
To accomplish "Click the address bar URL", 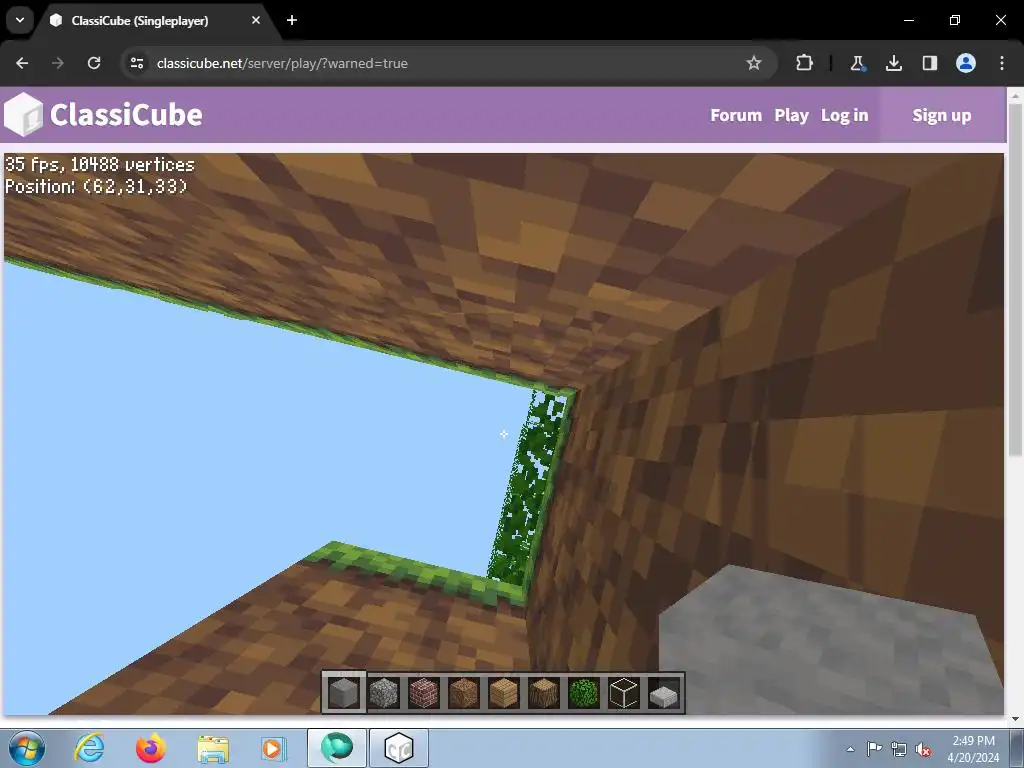I will click(282, 63).
